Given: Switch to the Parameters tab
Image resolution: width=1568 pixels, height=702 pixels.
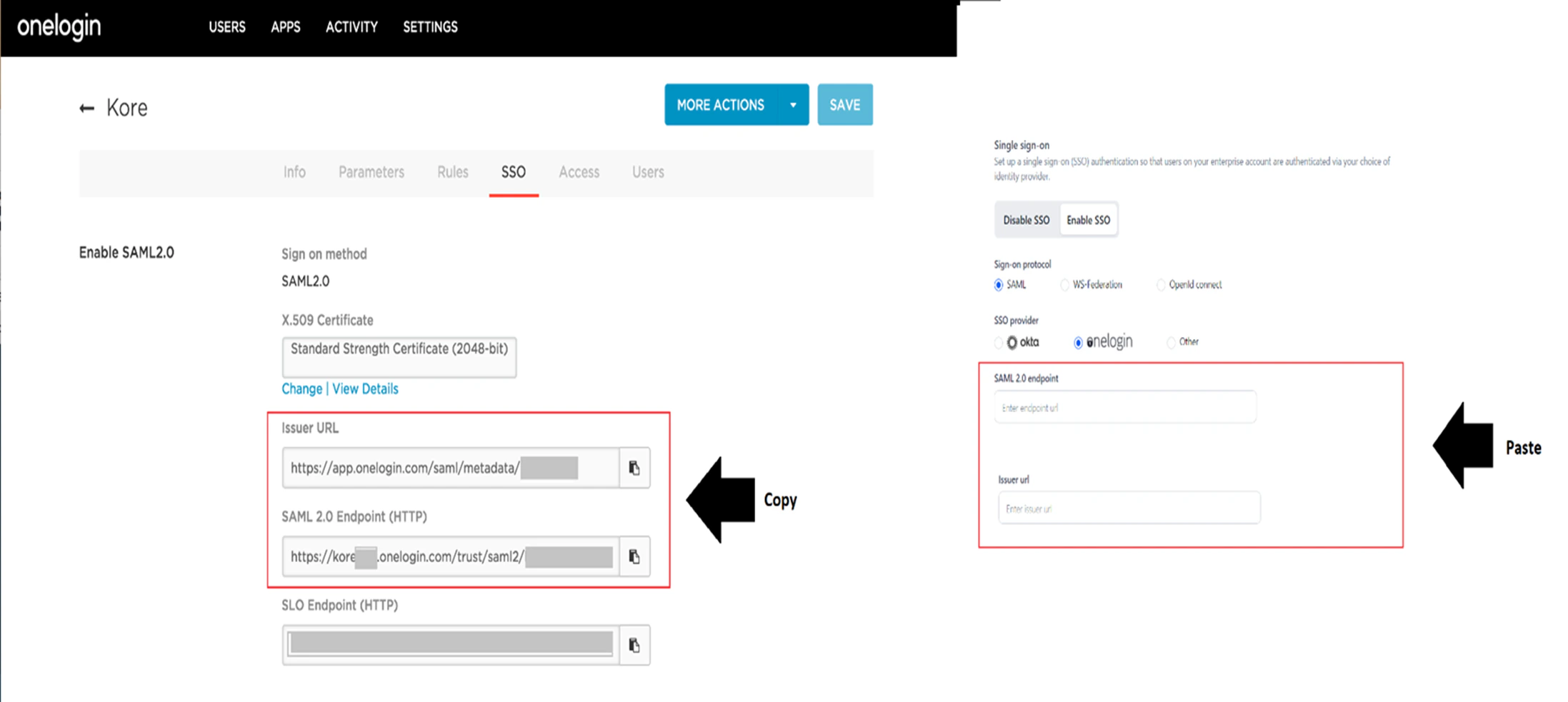Looking at the screenshot, I should click(x=371, y=171).
